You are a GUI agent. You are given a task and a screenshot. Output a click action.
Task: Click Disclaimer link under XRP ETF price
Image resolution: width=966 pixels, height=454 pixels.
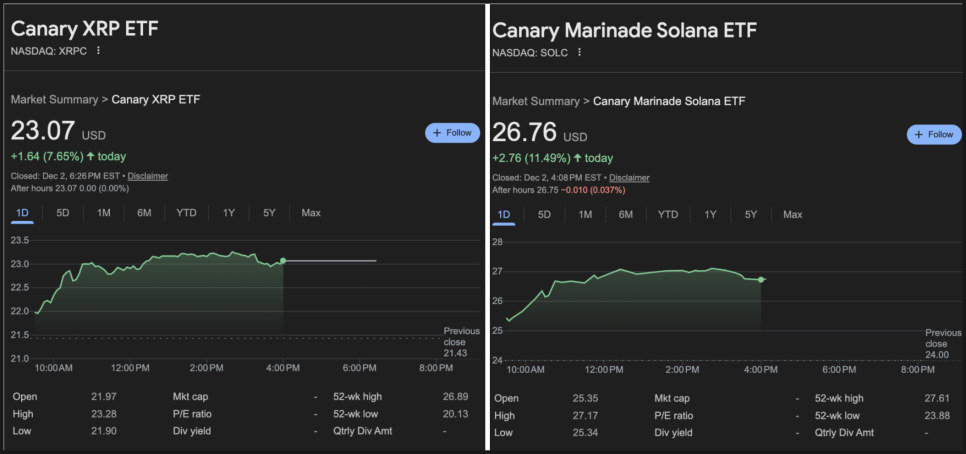coord(147,176)
